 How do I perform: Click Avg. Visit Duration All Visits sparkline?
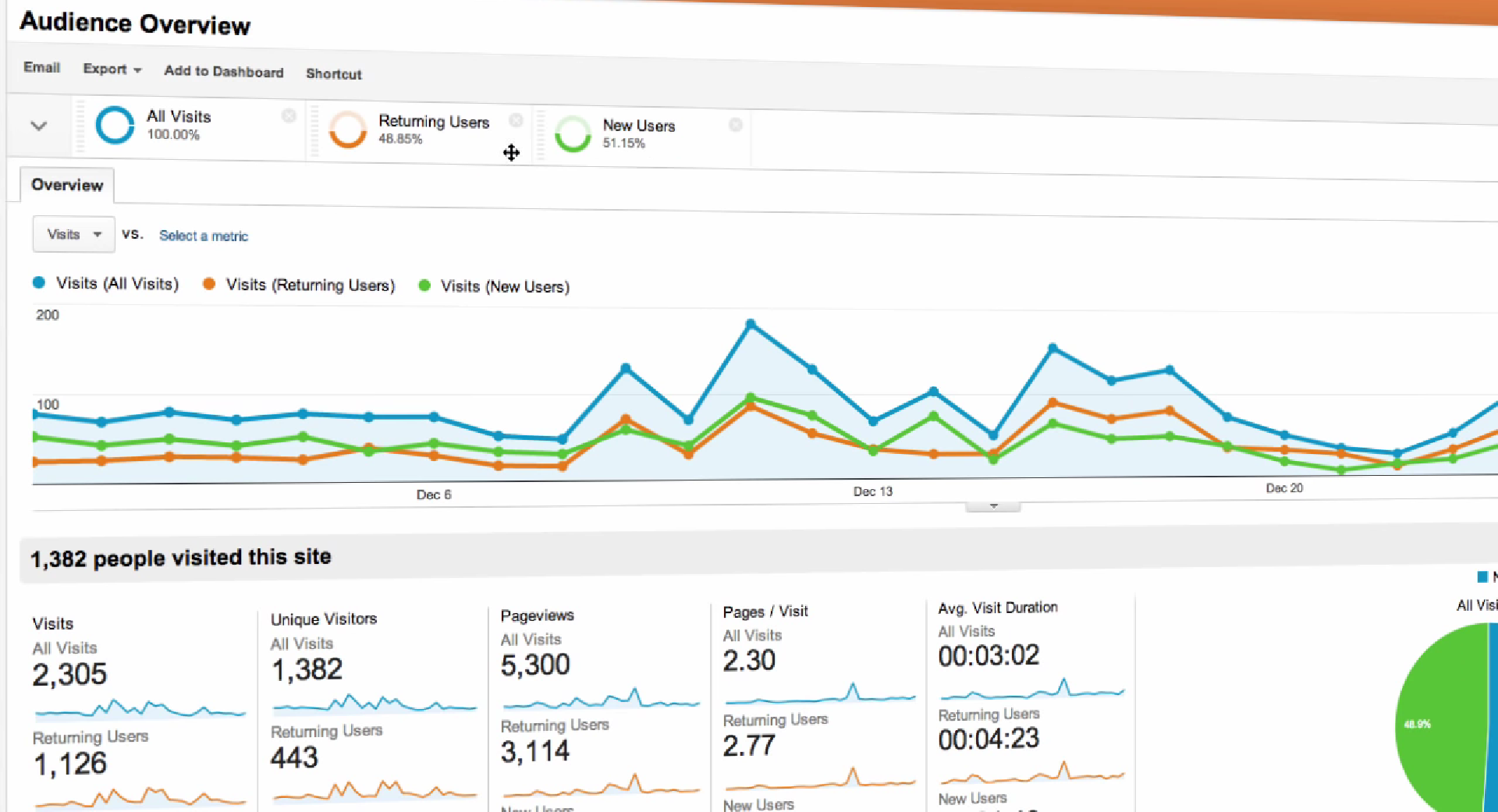1032,690
